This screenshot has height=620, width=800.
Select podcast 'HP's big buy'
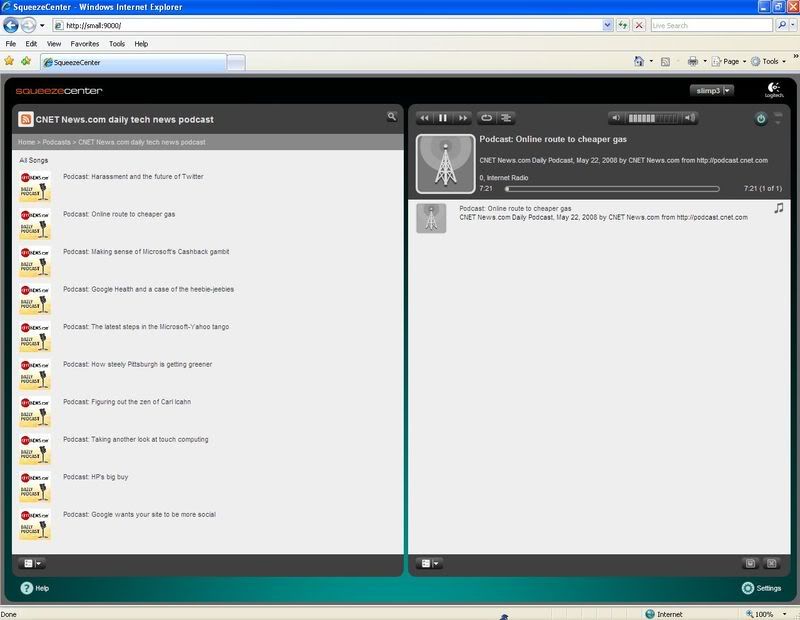pyautogui.click(x=95, y=477)
